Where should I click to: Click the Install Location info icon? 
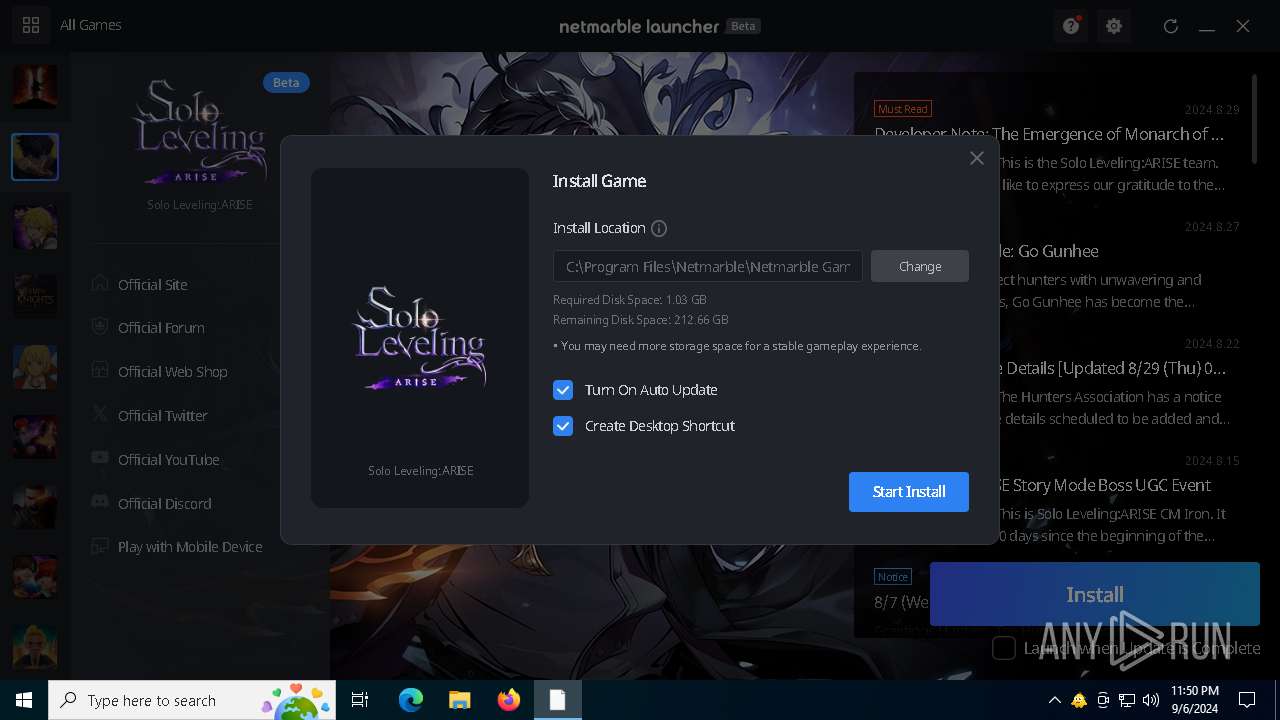[x=659, y=228]
